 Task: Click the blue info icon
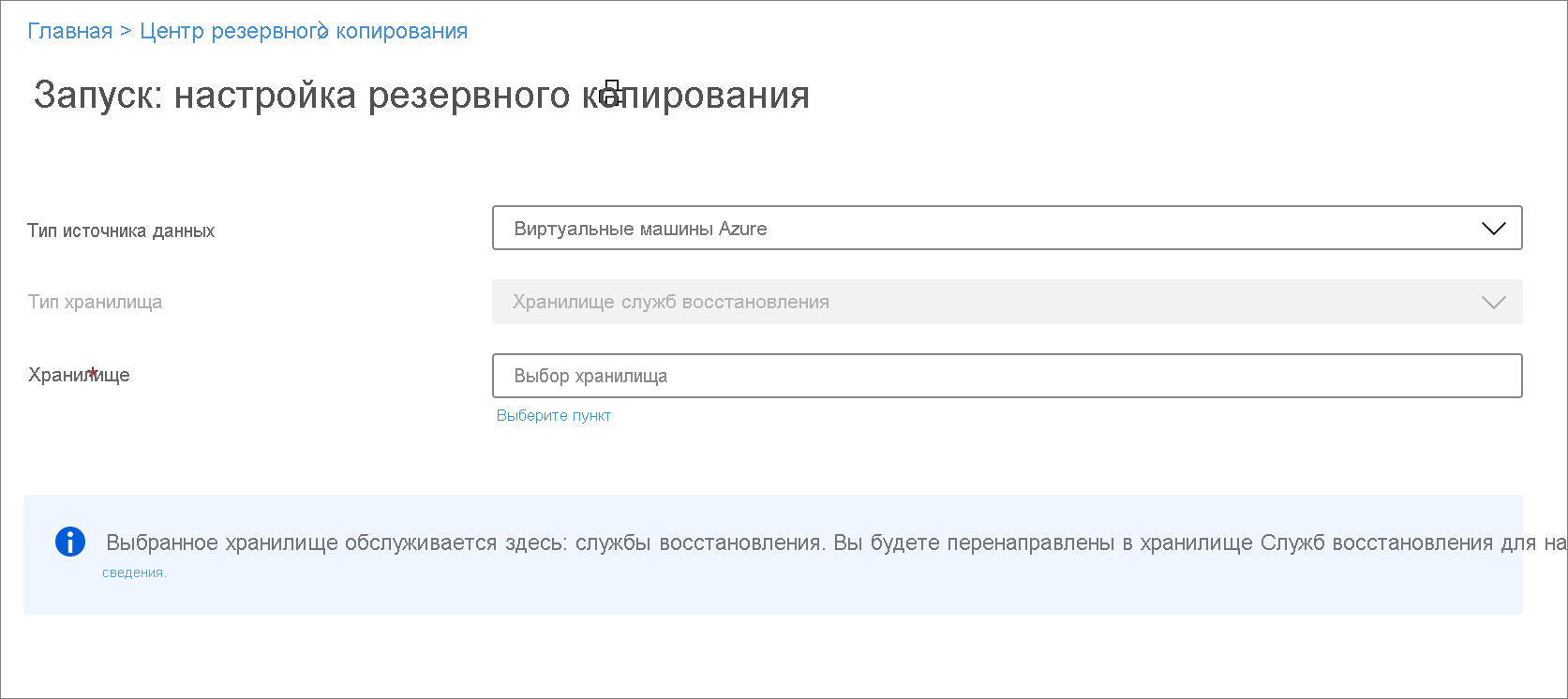point(70,542)
